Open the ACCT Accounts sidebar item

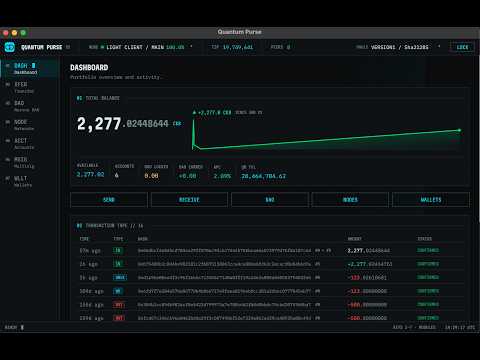point(29,144)
